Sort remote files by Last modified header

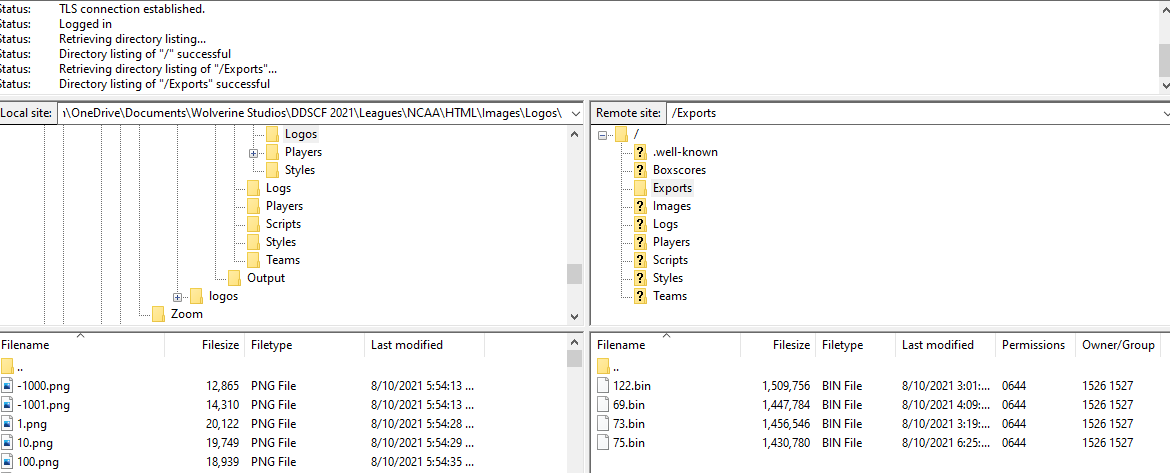pos(945,345)
